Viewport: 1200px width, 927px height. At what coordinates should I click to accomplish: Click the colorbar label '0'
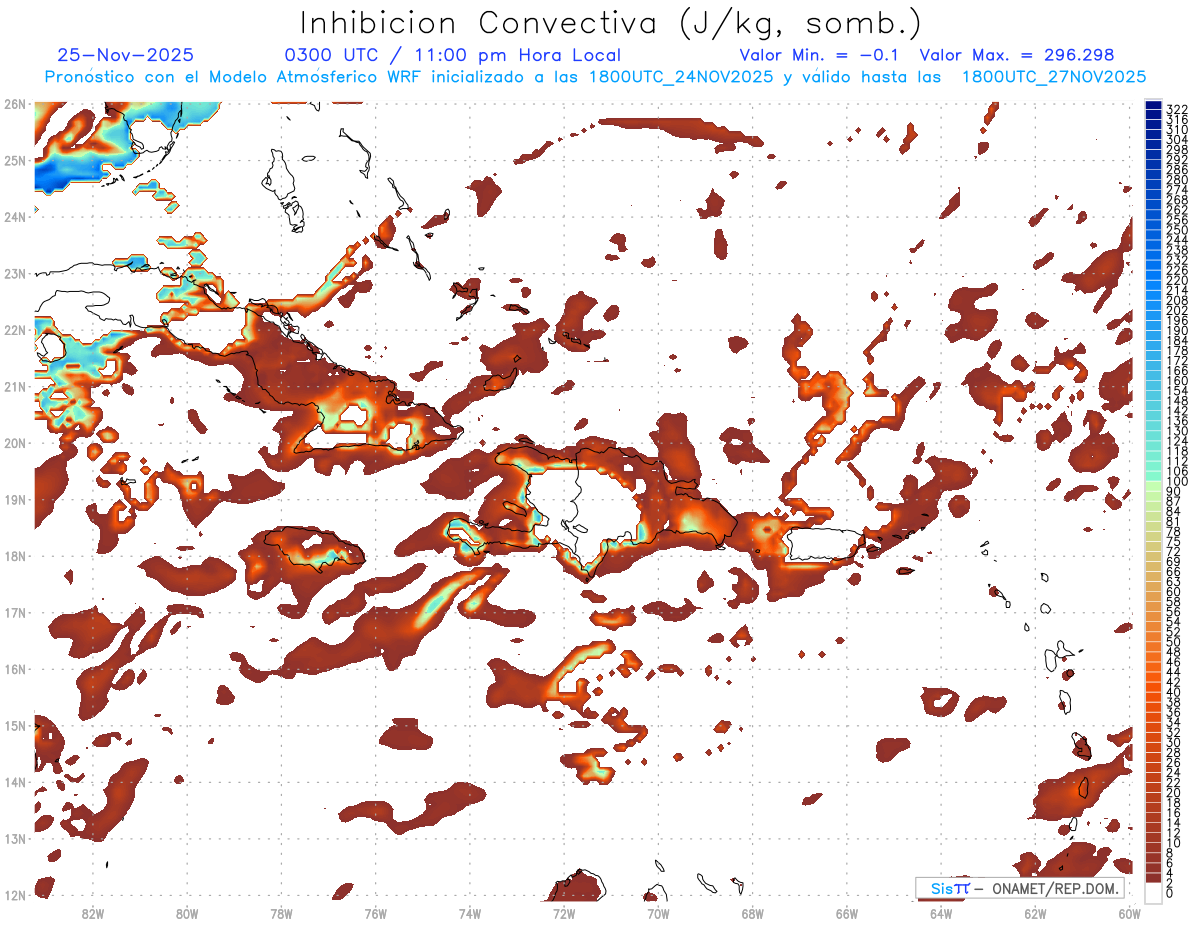[1170, 893]
